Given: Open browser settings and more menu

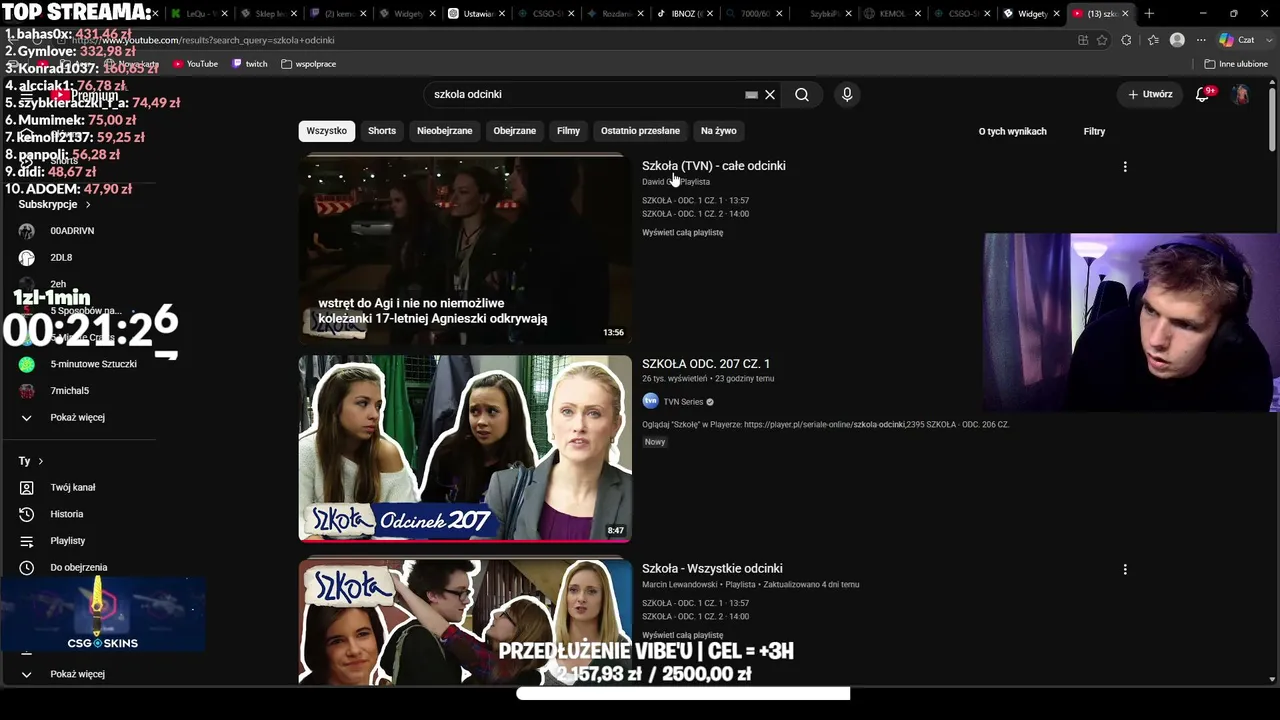Looking at the screenshot, I should click(x=1201, y=40).
